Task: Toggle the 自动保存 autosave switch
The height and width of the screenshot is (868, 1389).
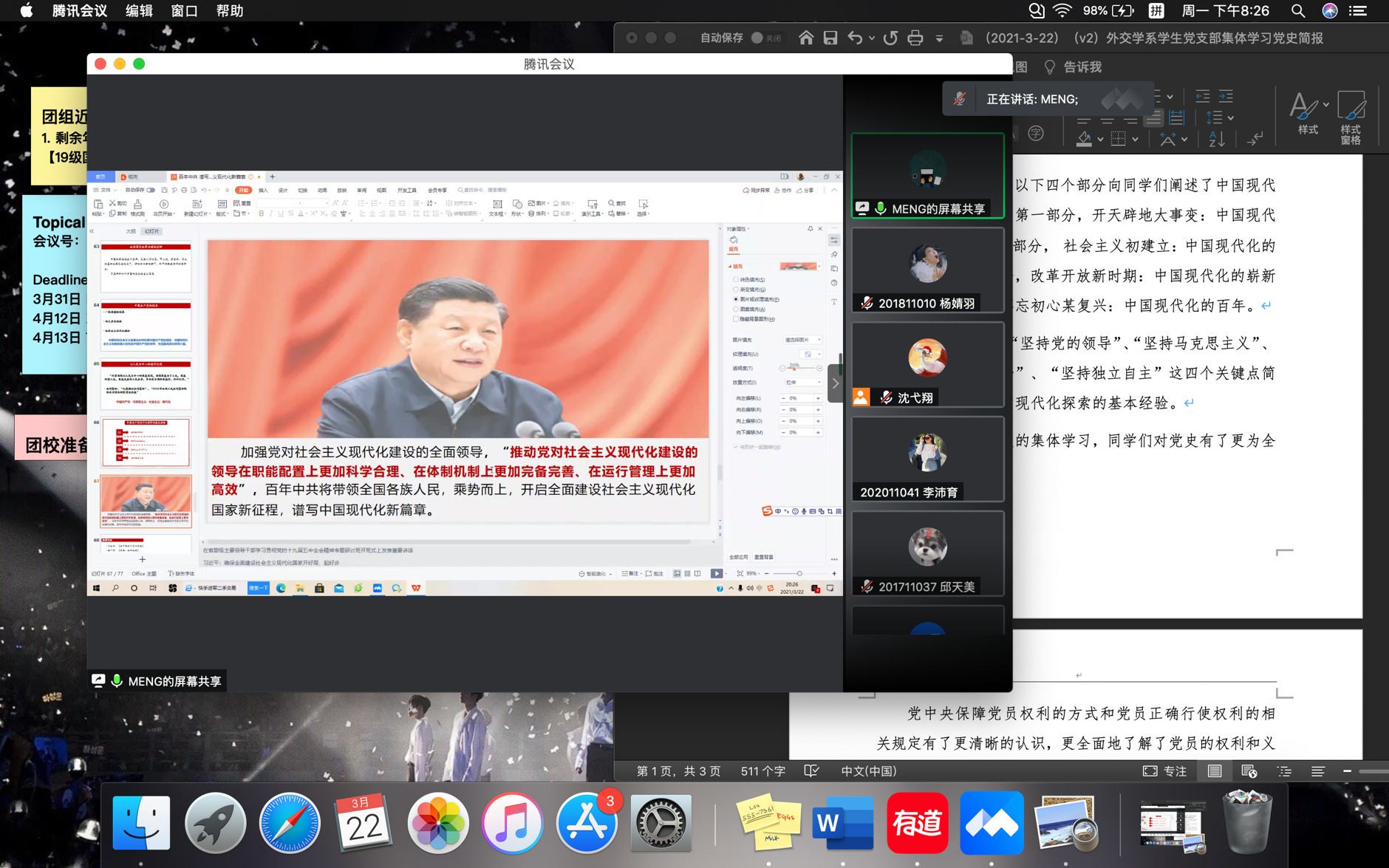Action: coord(757,38)
